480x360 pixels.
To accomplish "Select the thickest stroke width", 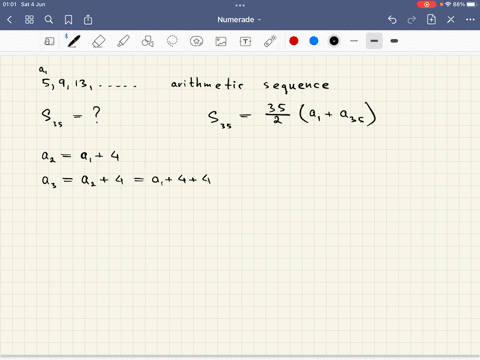I will 394,41.
